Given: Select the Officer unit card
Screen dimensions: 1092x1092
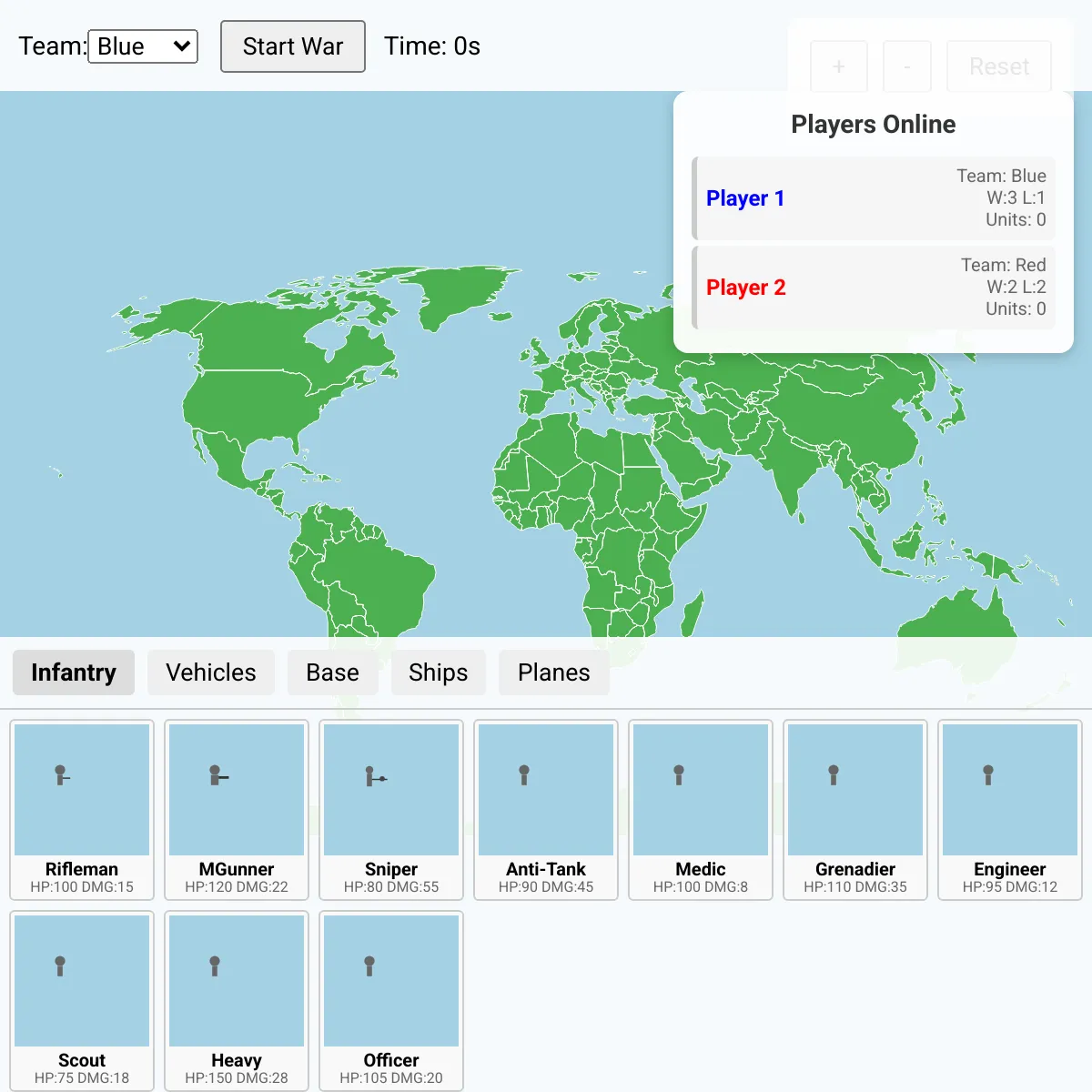Looking at the screenshot, I should (x=391, y=1001).
